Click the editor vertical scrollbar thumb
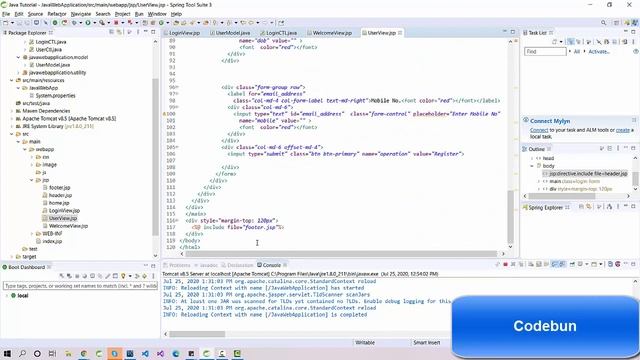The height and width of the screenshot is (360, 640). click(x=510, y=217)
